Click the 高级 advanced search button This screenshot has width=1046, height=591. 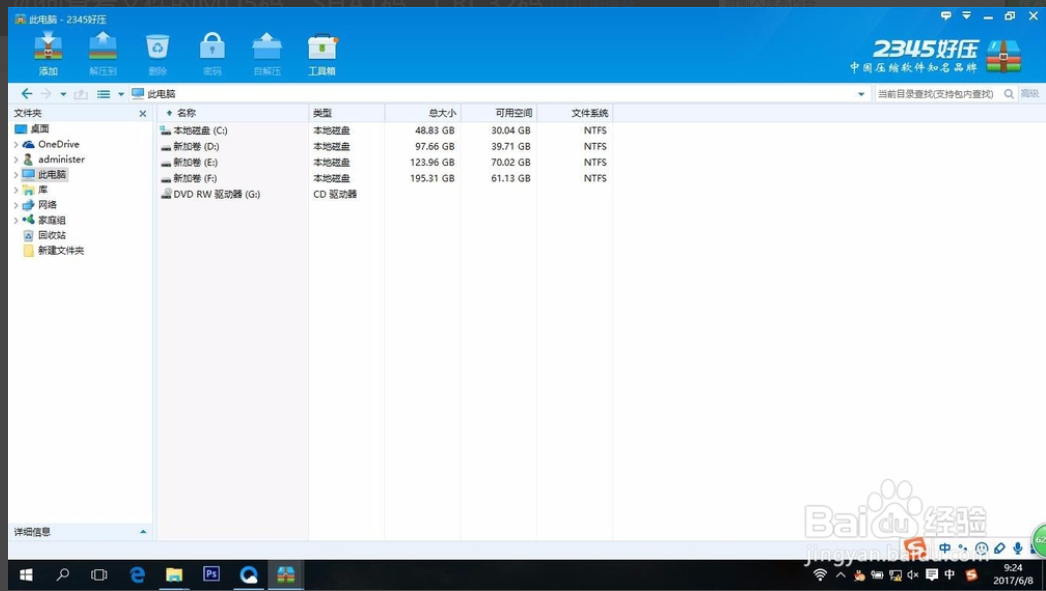1029,94
